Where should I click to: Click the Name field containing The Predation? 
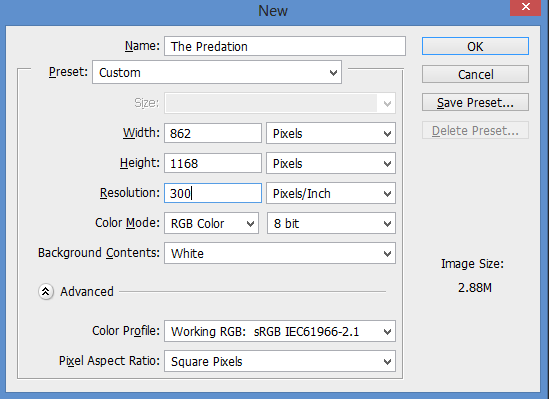point(285,46)
